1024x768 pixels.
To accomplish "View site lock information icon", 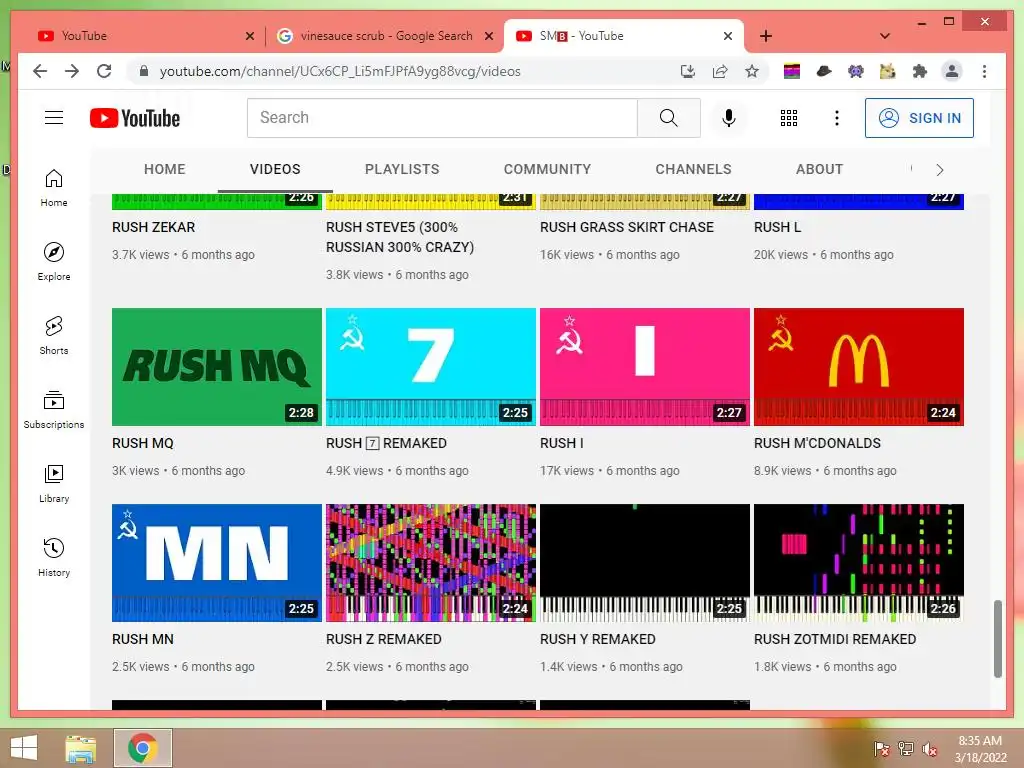I will [x=144, y=71].
